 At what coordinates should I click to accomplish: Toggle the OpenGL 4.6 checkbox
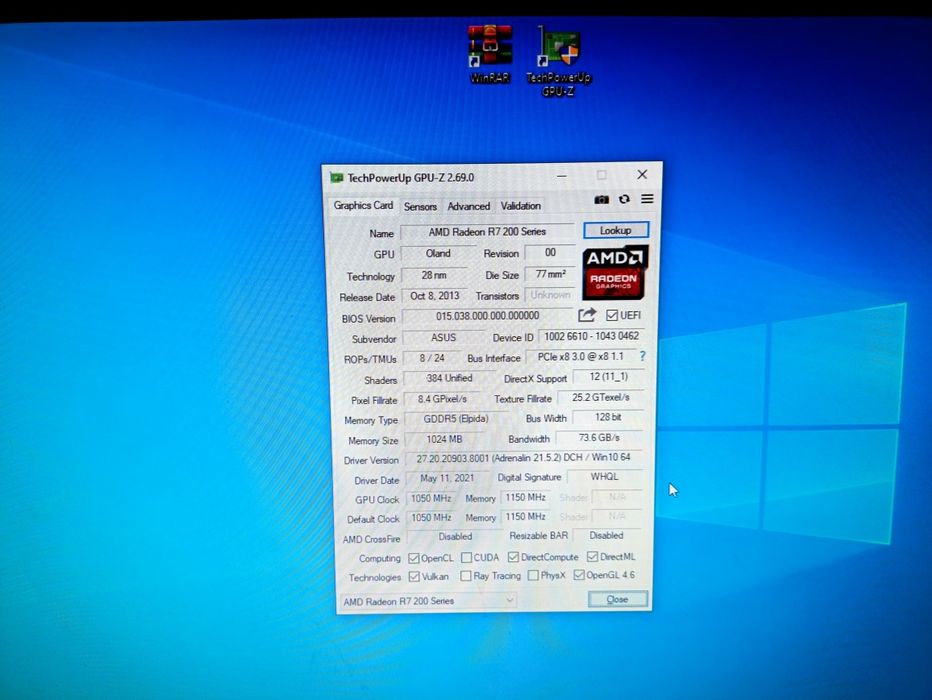click(579, 575)
